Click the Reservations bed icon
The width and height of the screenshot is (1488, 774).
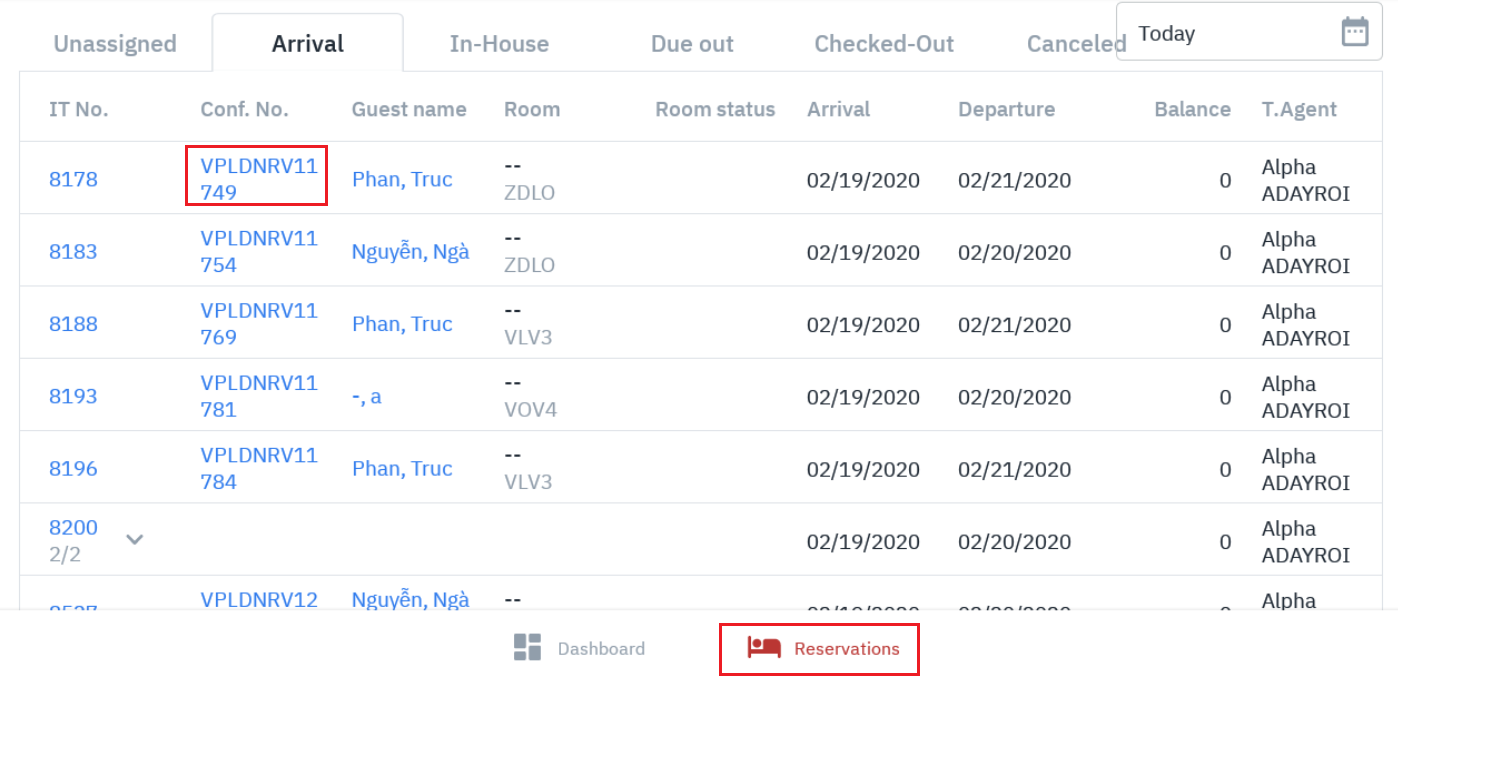point(764,648)
